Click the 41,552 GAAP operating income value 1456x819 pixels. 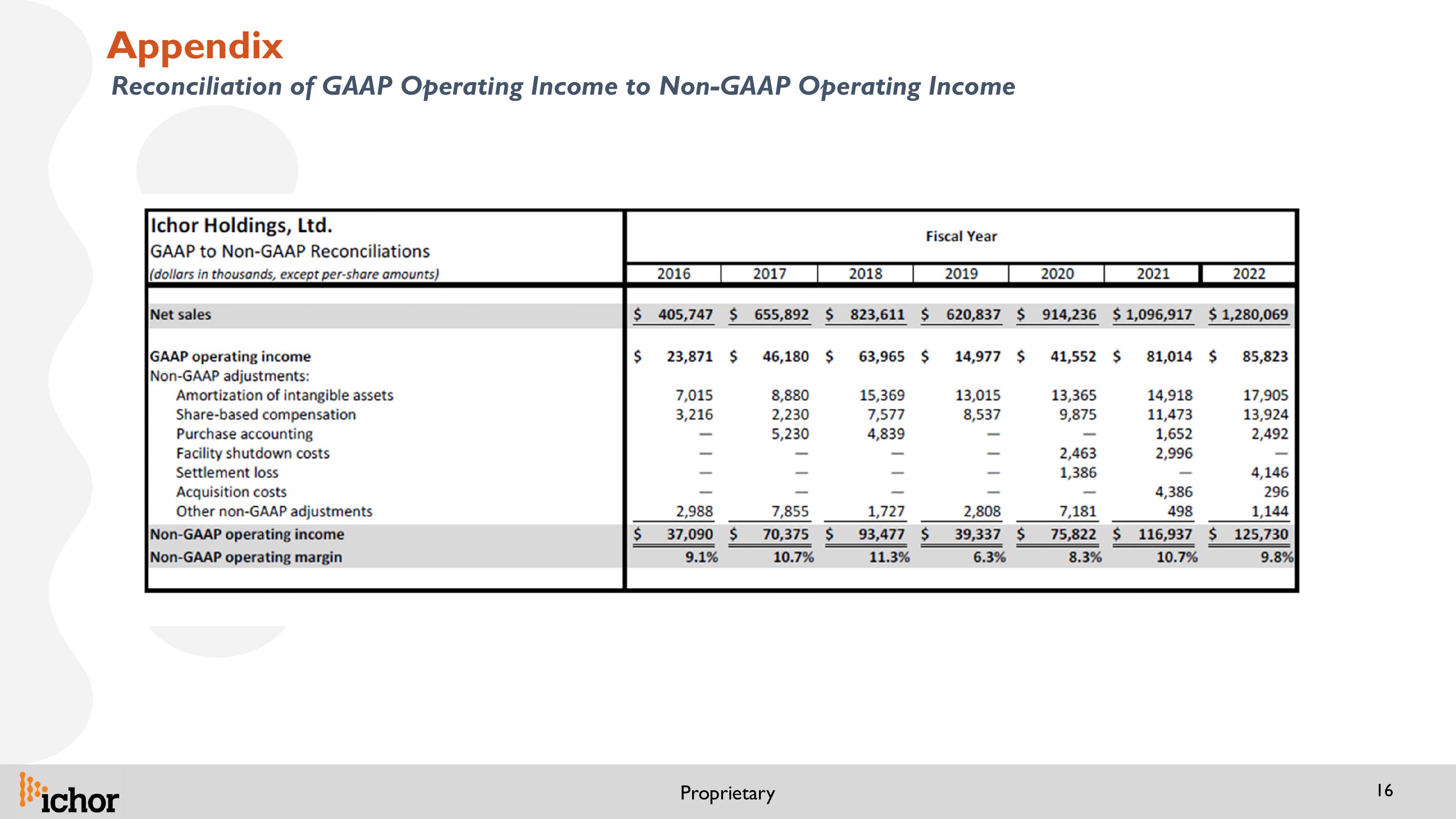click(x=1073, y=357)
